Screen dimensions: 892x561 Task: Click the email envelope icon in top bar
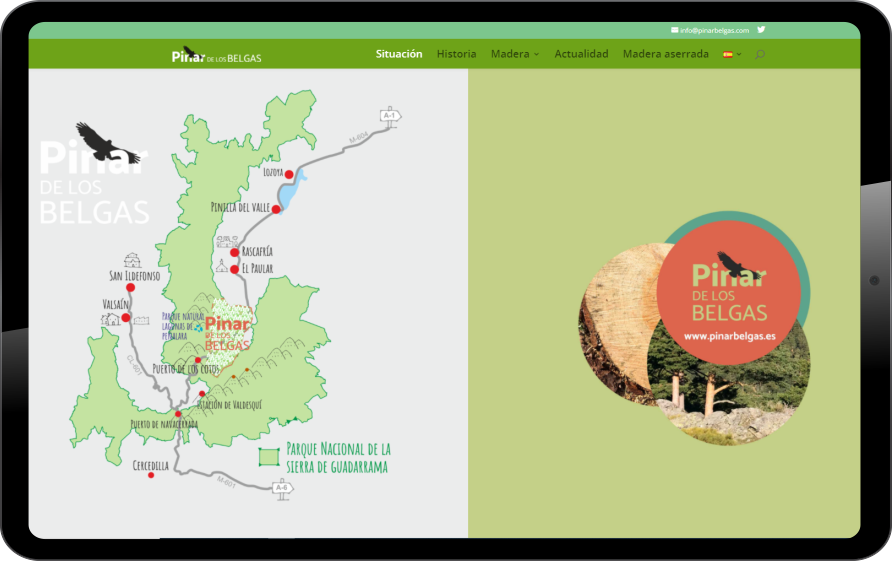point(675,30)
